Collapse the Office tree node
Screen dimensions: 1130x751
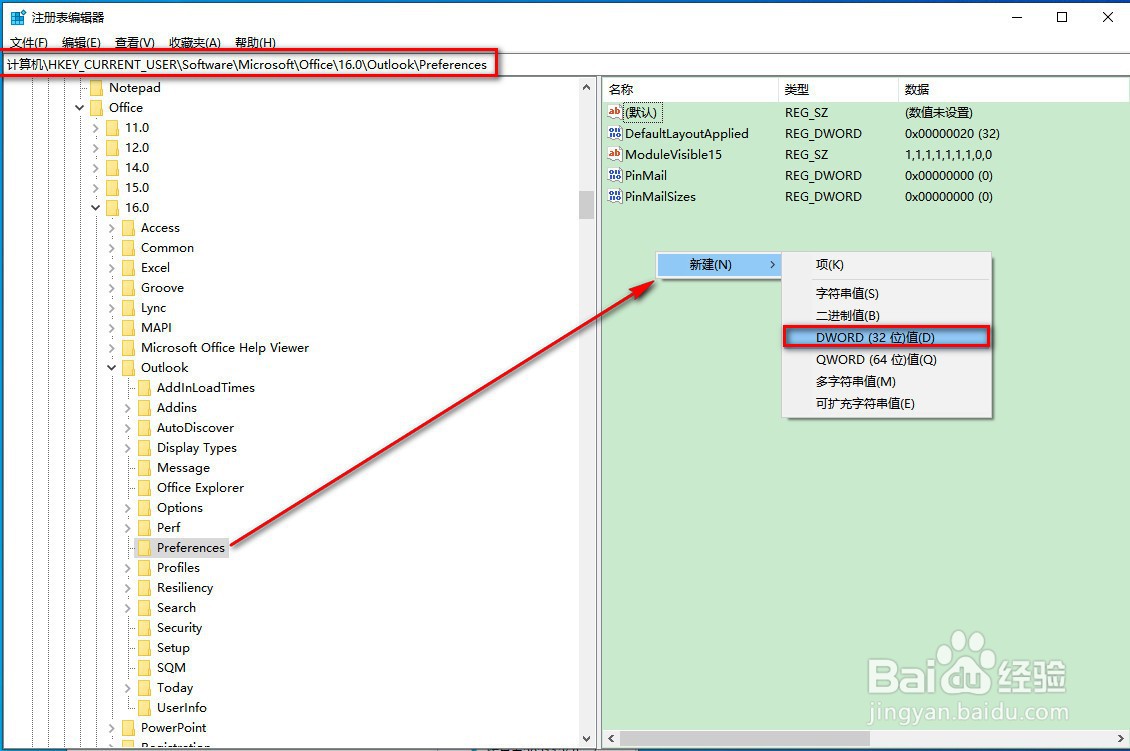[79, 108]
